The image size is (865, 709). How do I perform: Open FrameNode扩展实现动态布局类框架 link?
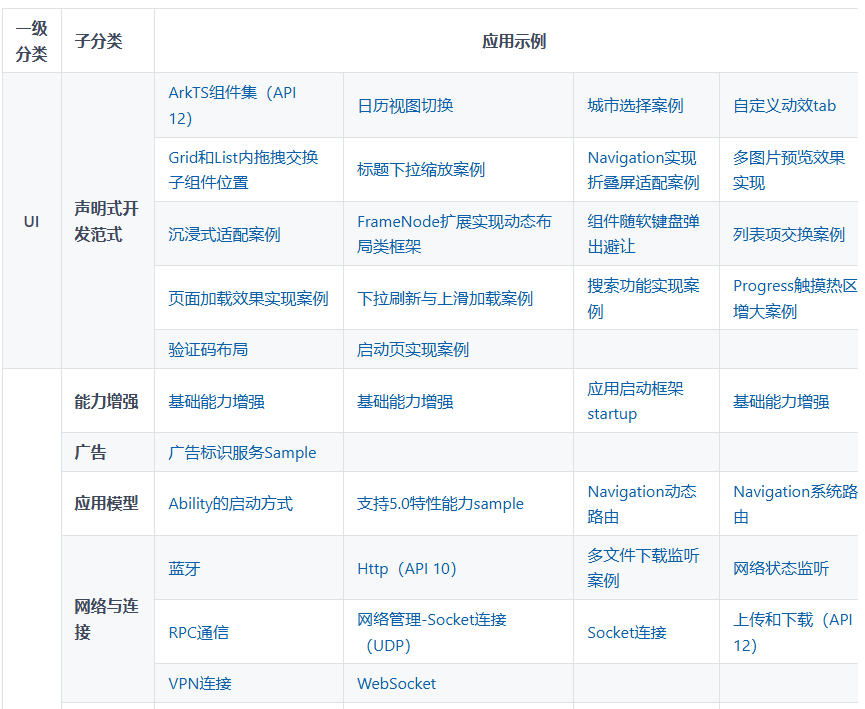454,234
